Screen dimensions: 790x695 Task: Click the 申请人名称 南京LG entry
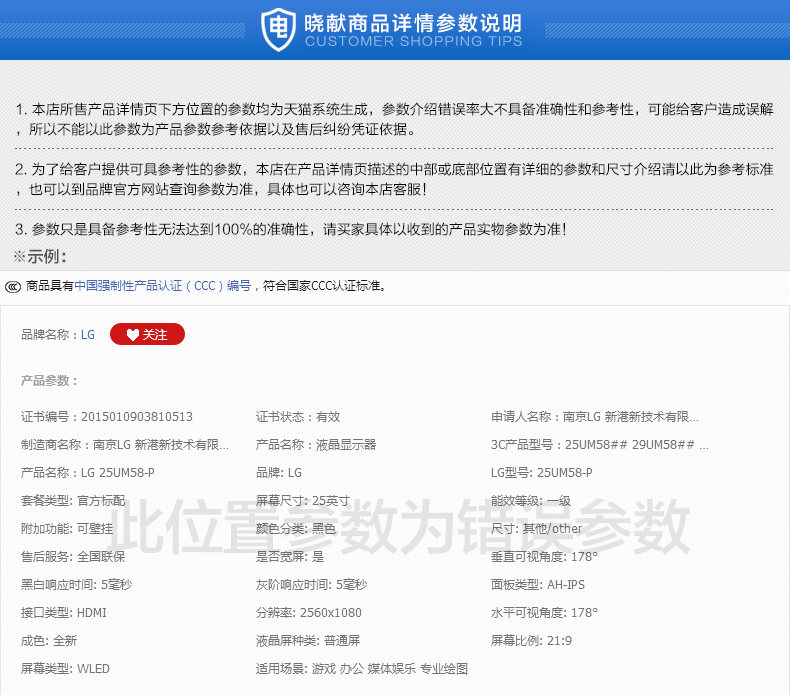(x=595, y=417)
